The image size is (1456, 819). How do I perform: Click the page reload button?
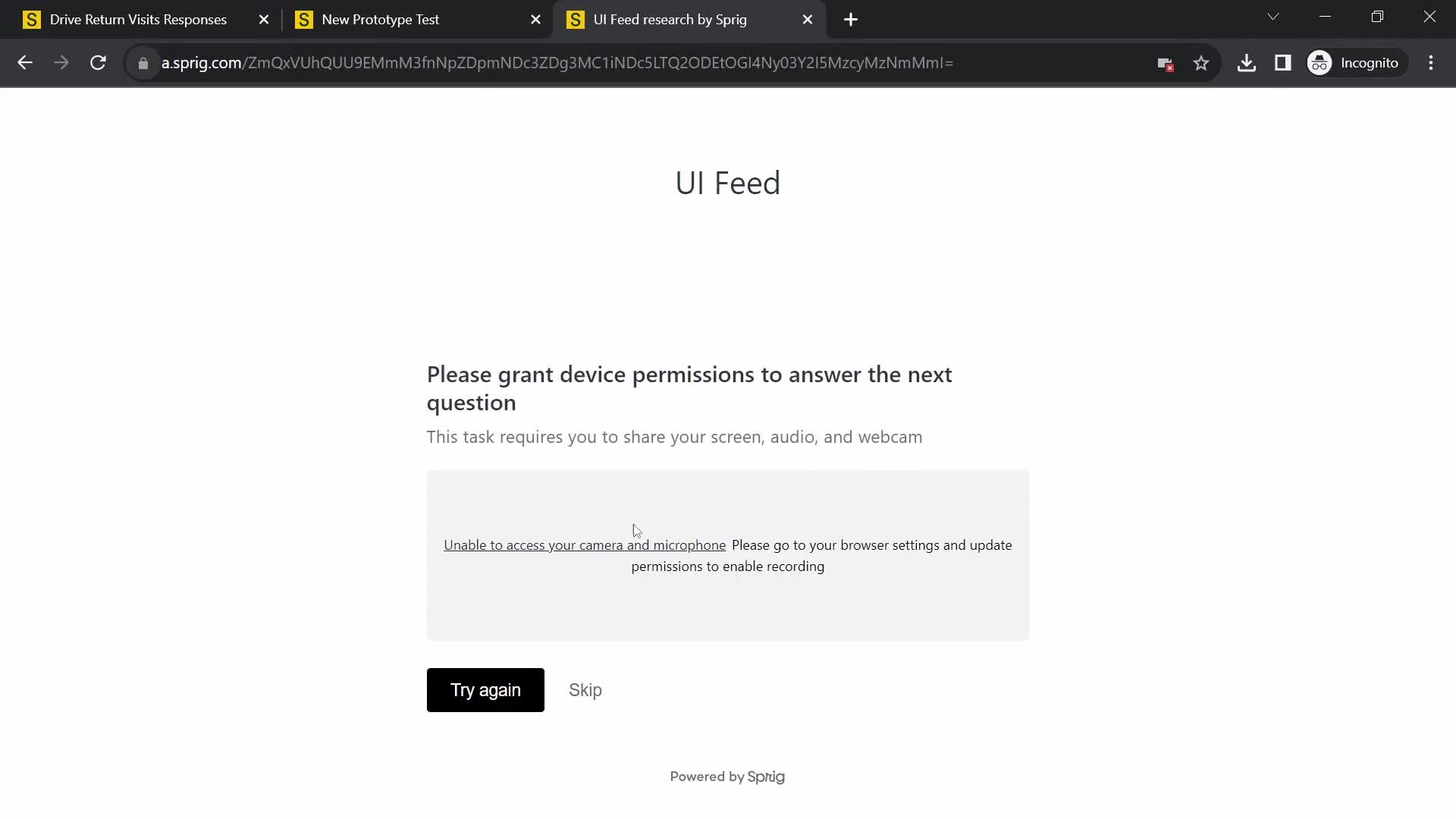click(98, 63)
